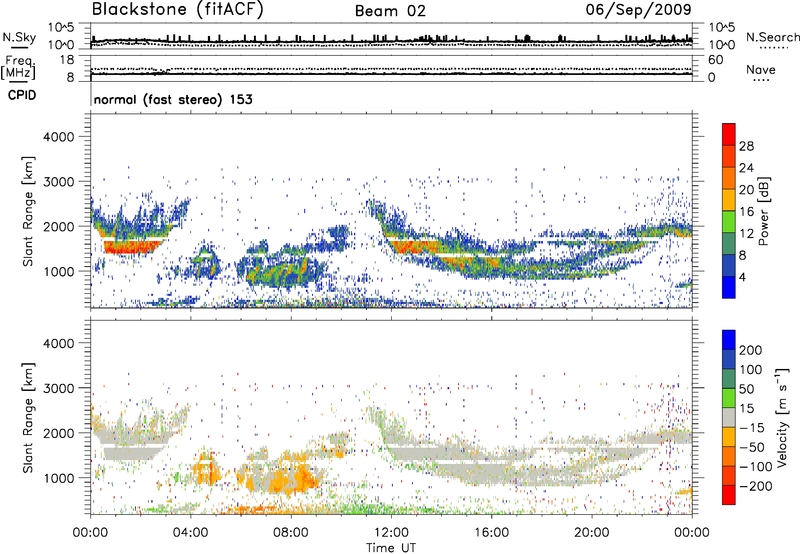The image size is (800, 554).
Task: Click the 200 tick on the velocity colorbar
Action: [x=751, y=350]
